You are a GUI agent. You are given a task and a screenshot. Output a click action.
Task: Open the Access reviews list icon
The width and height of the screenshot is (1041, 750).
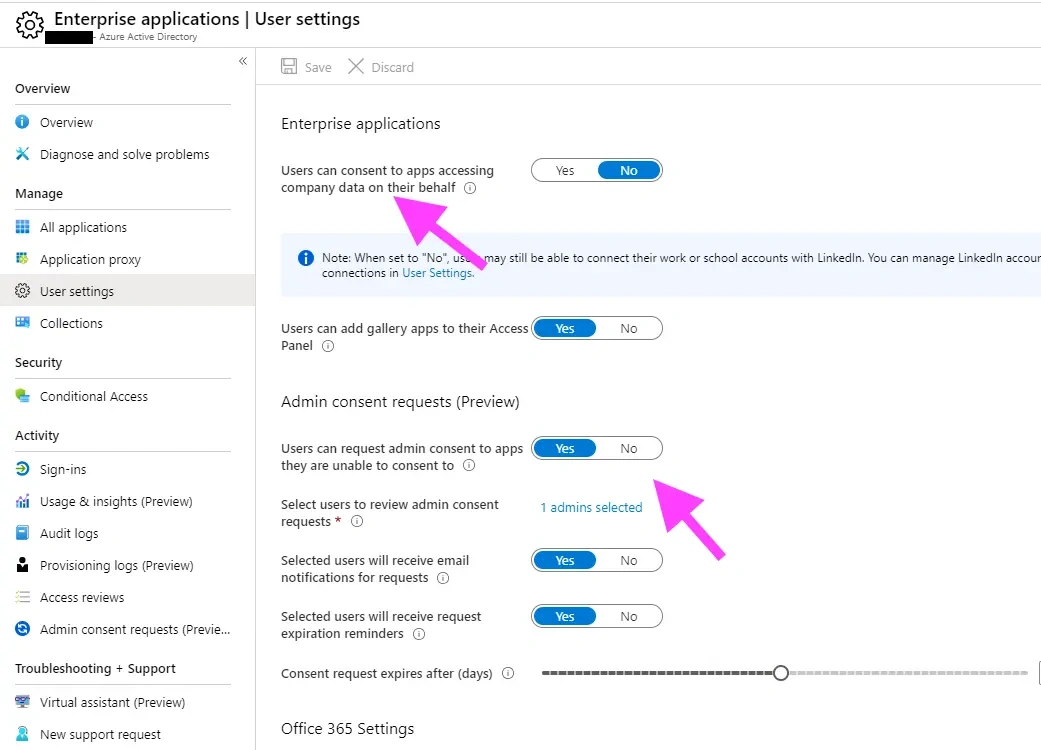pyautogui.click(x=24, y=597)
